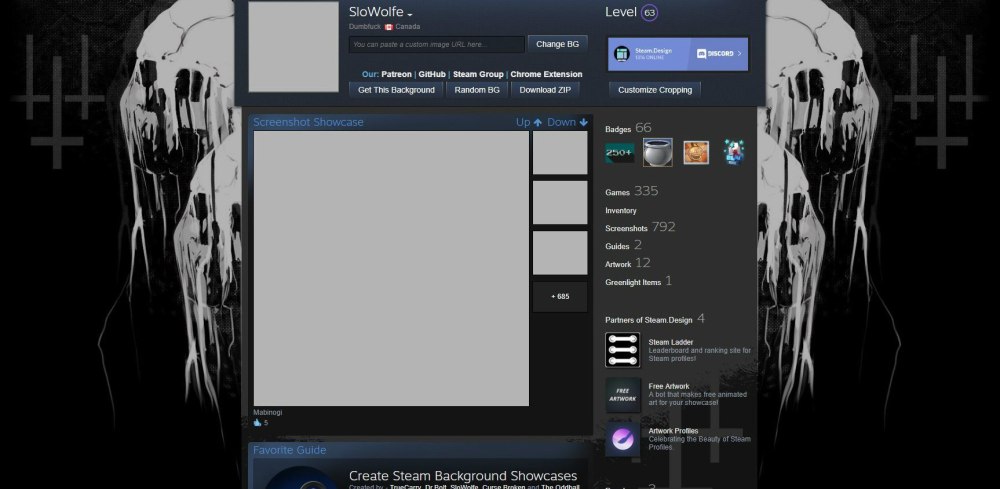Open the Screenshots 792 link
The height and width of the screenshot is (489, 1000).
tap(640, 227)
